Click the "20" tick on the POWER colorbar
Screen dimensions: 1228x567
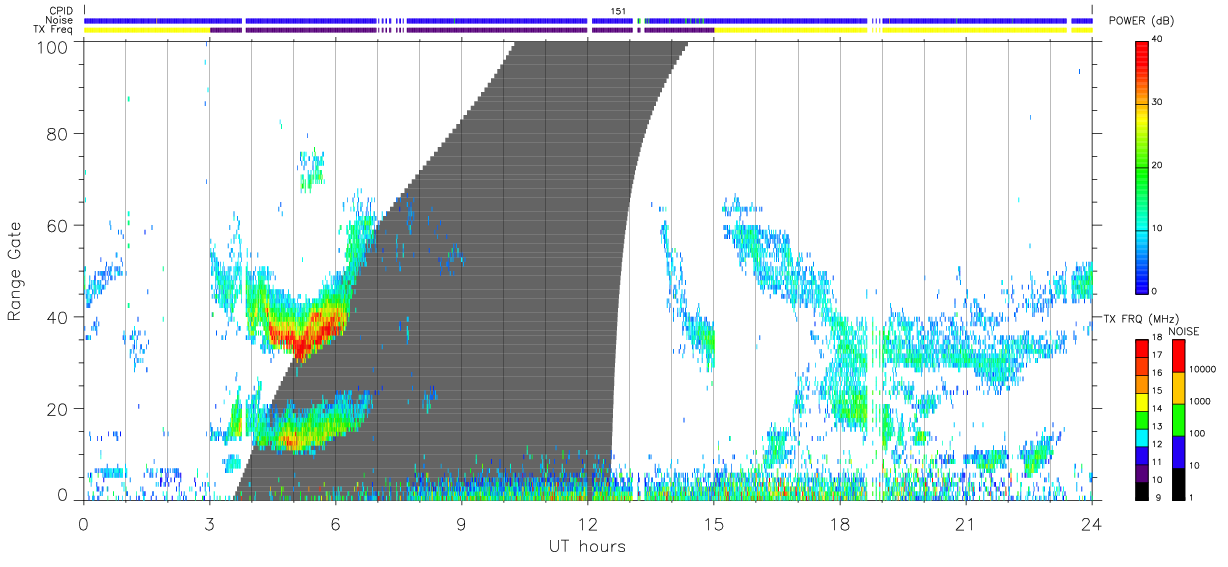tap(1159, 166)
